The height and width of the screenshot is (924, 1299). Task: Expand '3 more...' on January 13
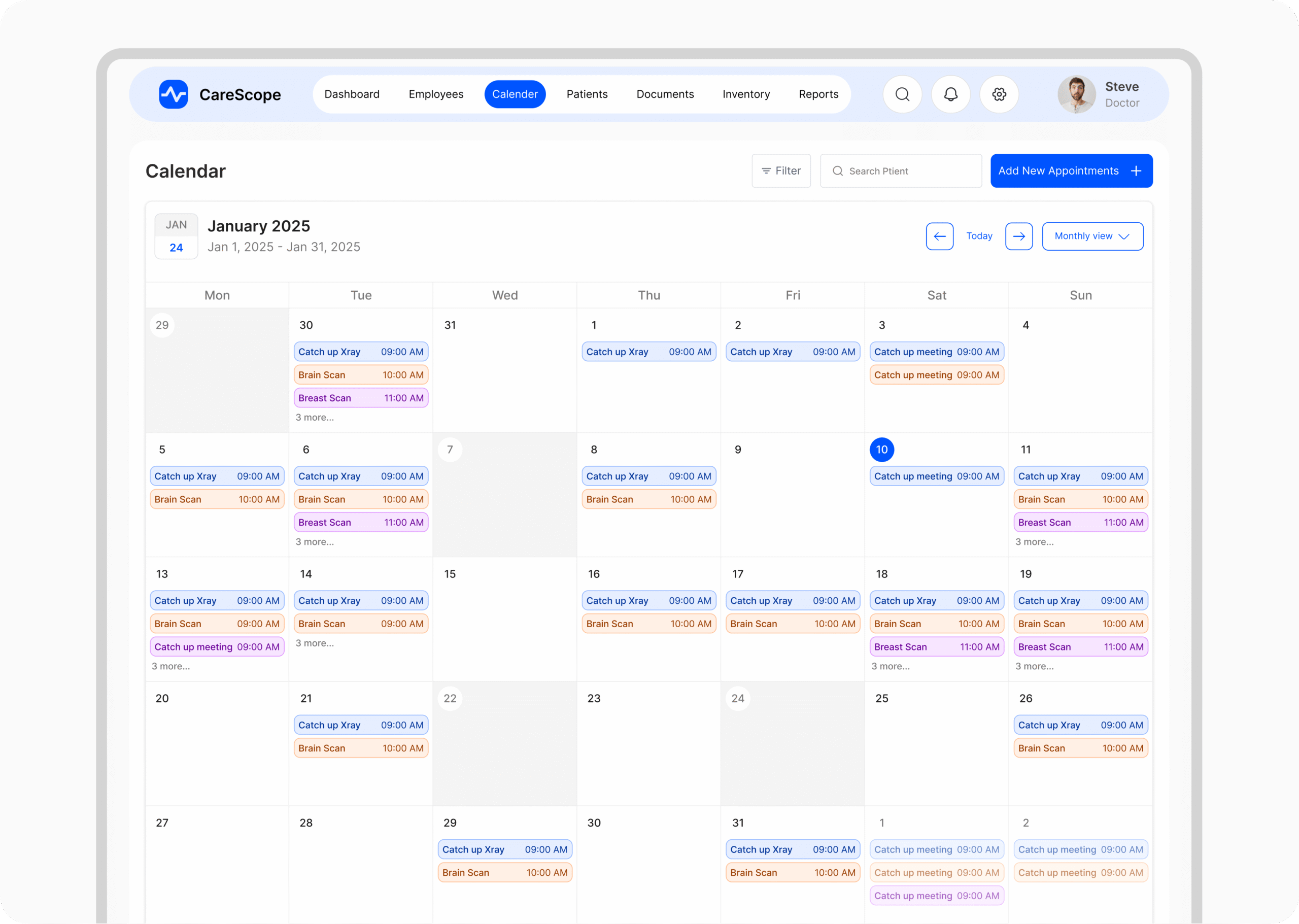pos(170,666)
